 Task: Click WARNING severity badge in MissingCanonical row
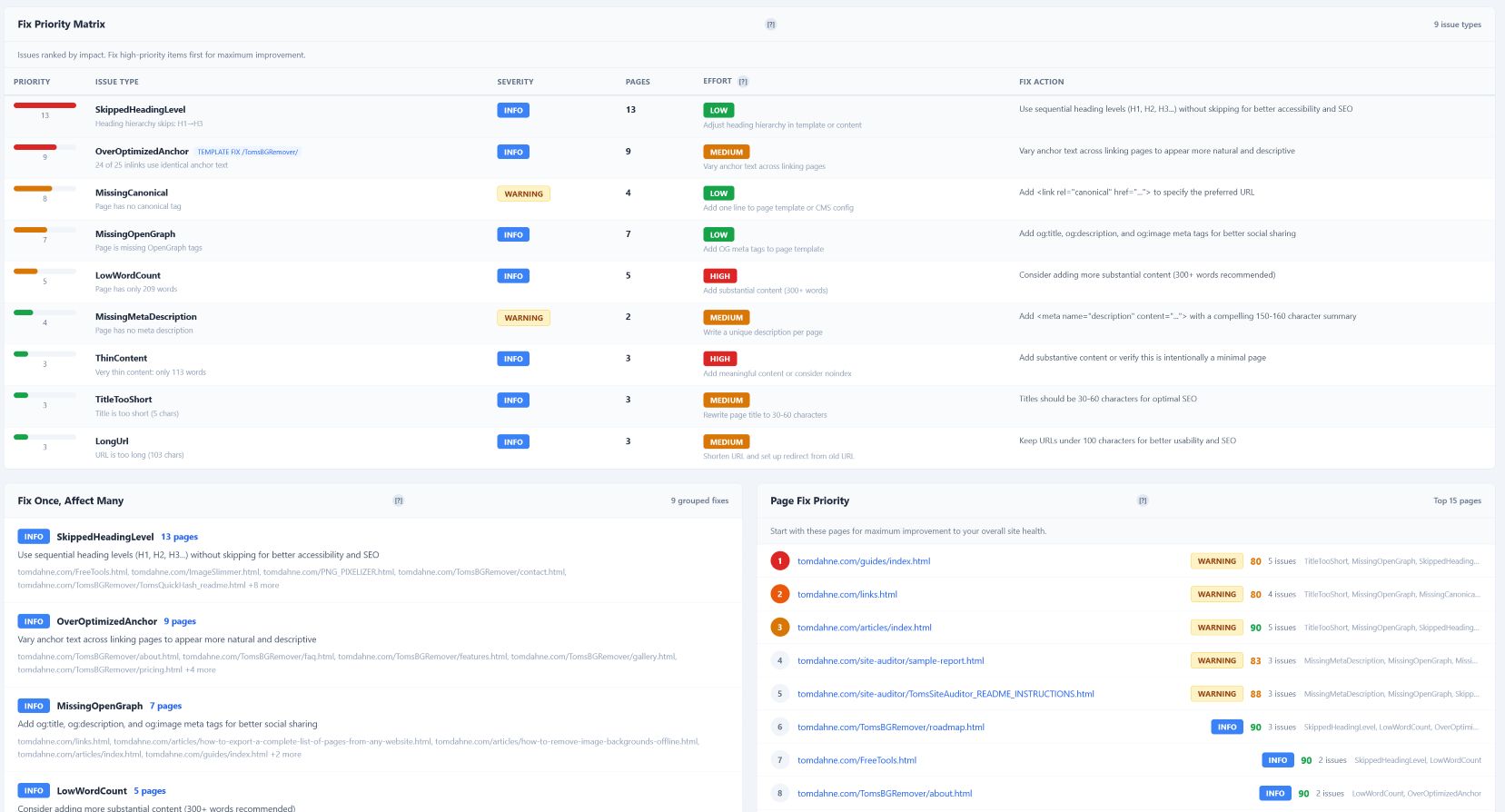click(x=523, y=193)
